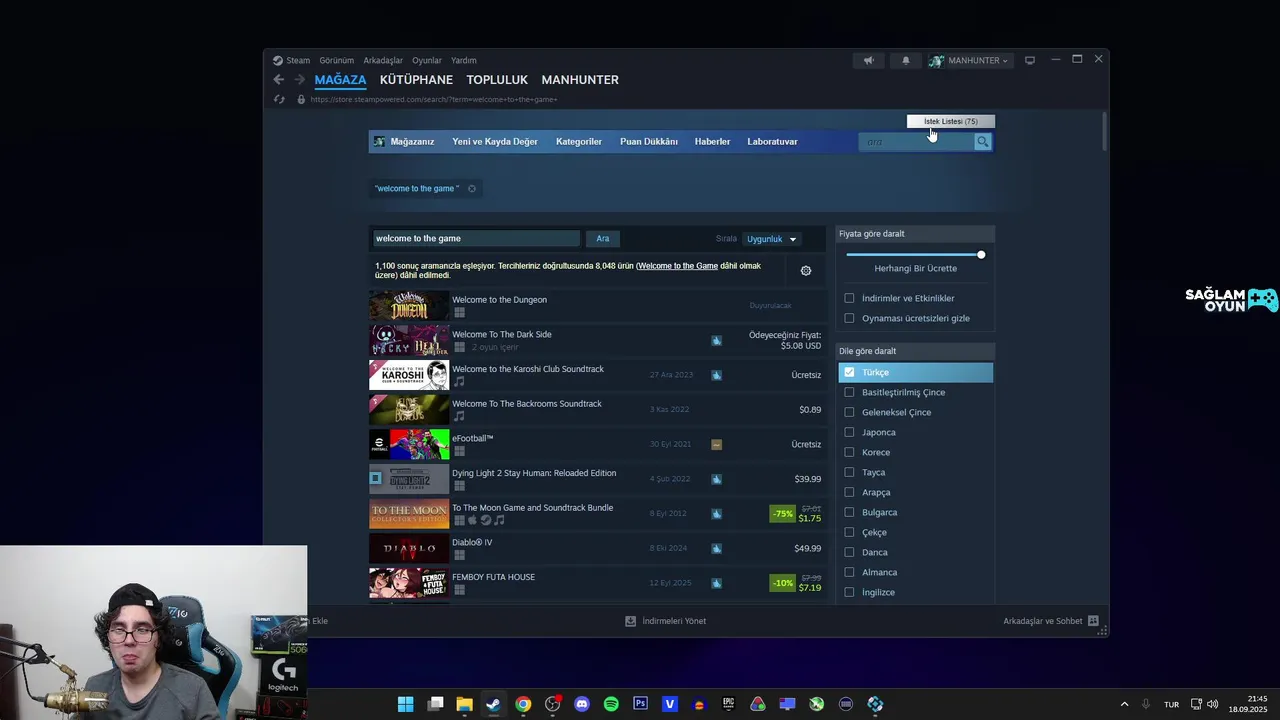The image size is (1280, 720).
Task: Adjust the price range slider handle
Action: click(x=981, y=255)
